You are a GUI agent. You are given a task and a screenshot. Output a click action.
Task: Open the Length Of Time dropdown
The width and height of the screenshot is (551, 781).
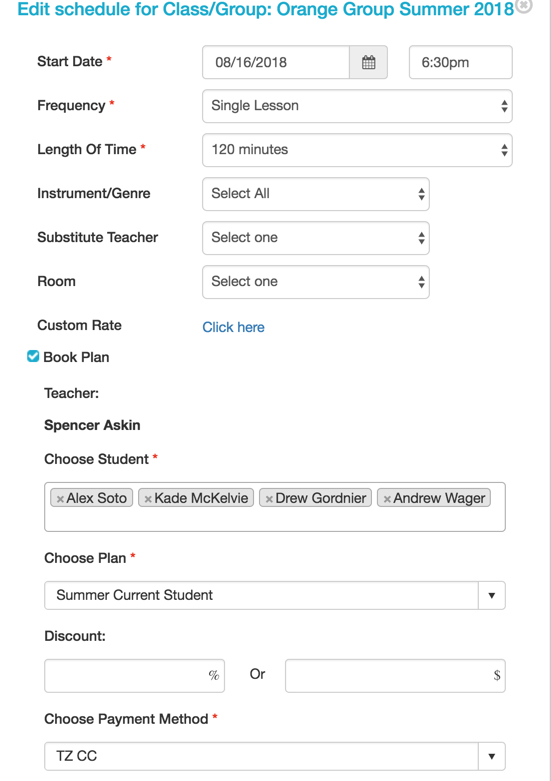click(x=357, y=150)
